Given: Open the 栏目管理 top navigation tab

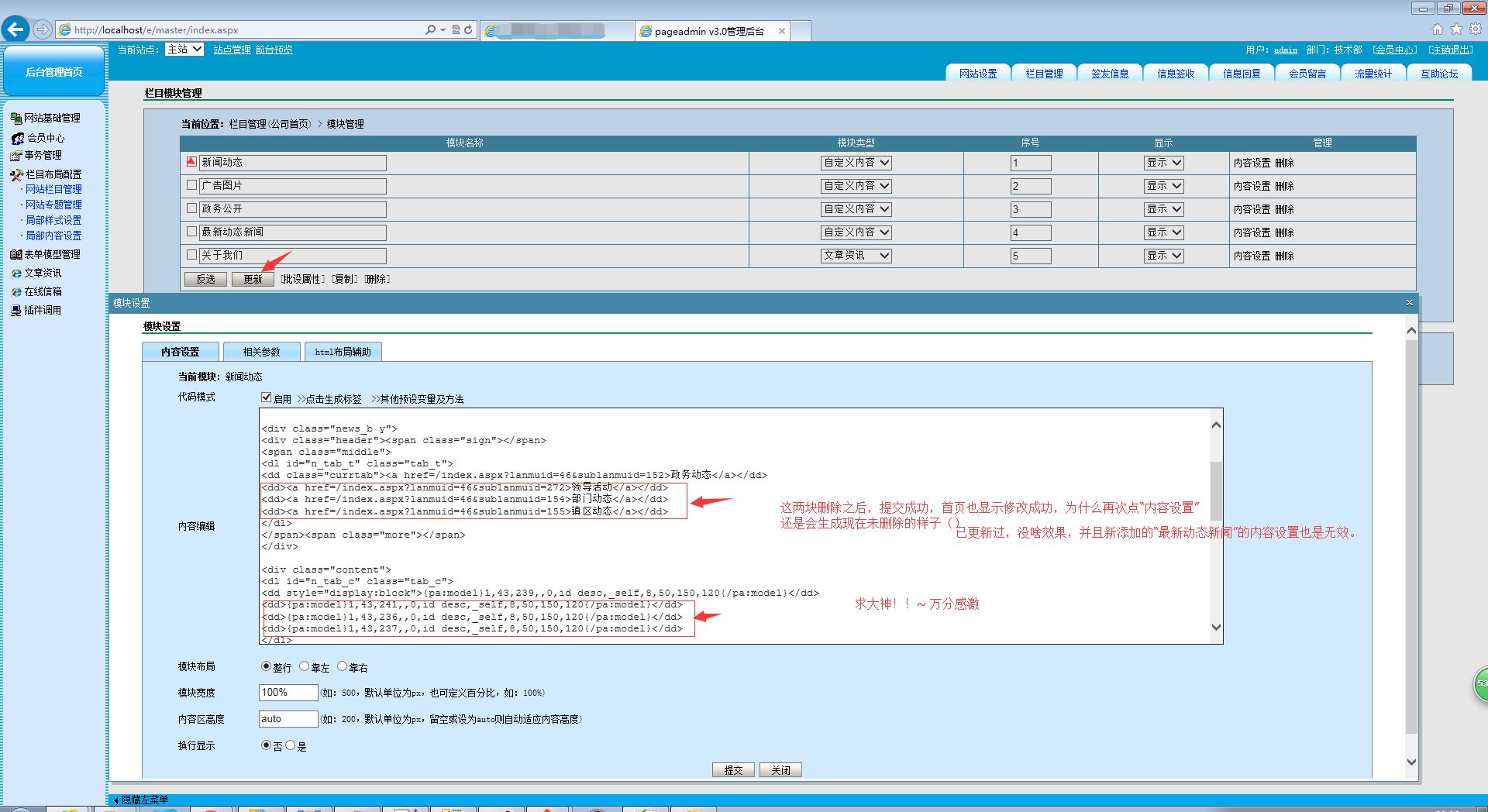Looking at the screenshot, I should click(1044, 74).
